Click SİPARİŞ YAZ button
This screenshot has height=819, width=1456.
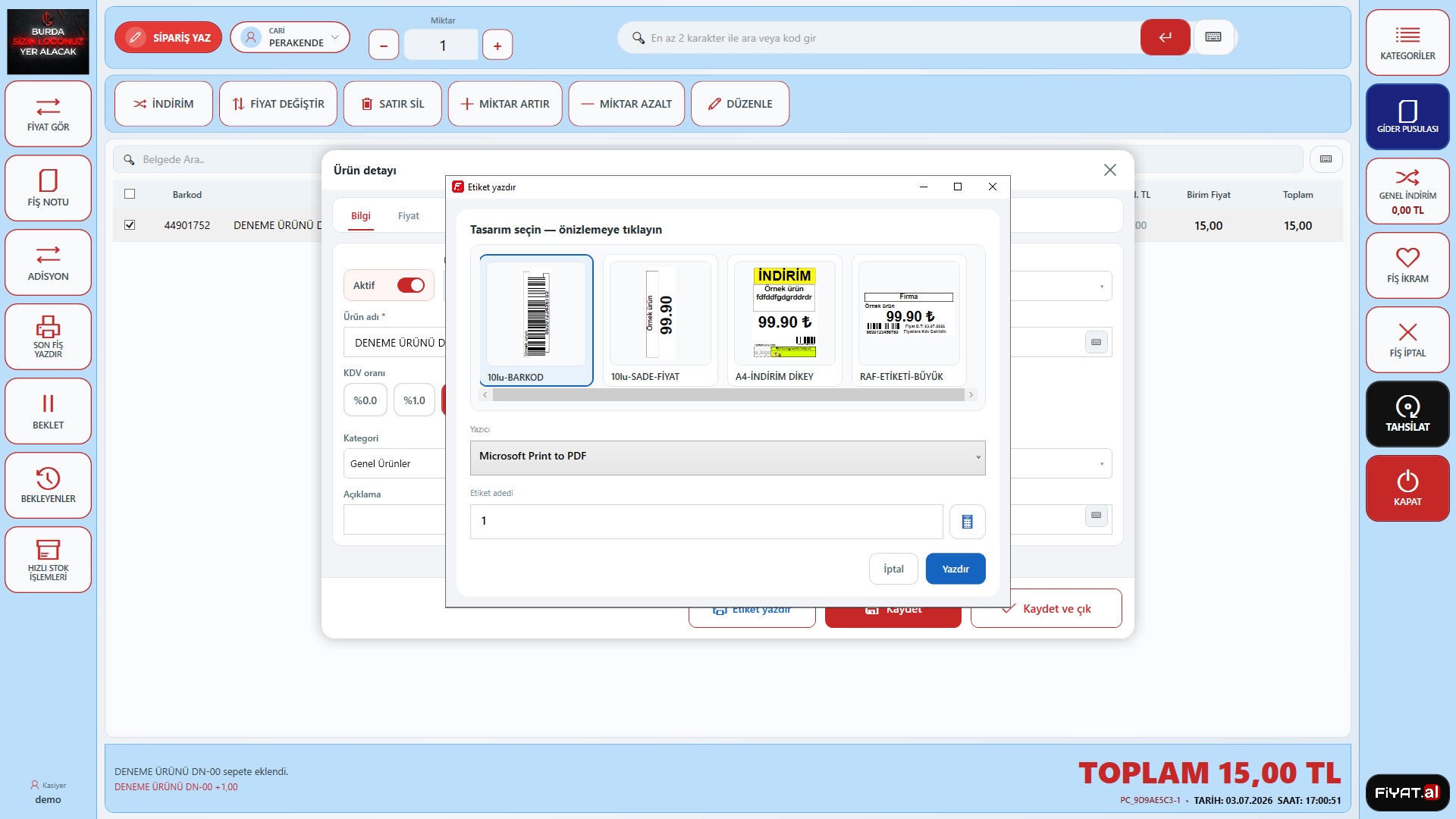pyautogui.click(x=168, y=37)
